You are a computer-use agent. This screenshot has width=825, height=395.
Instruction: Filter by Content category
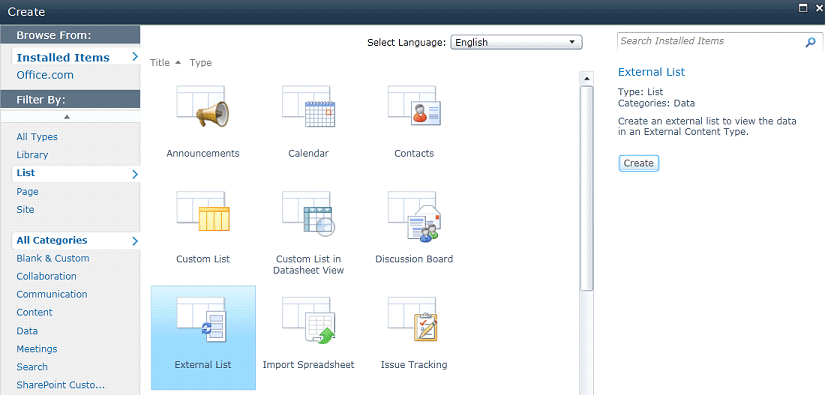[34, 312]
